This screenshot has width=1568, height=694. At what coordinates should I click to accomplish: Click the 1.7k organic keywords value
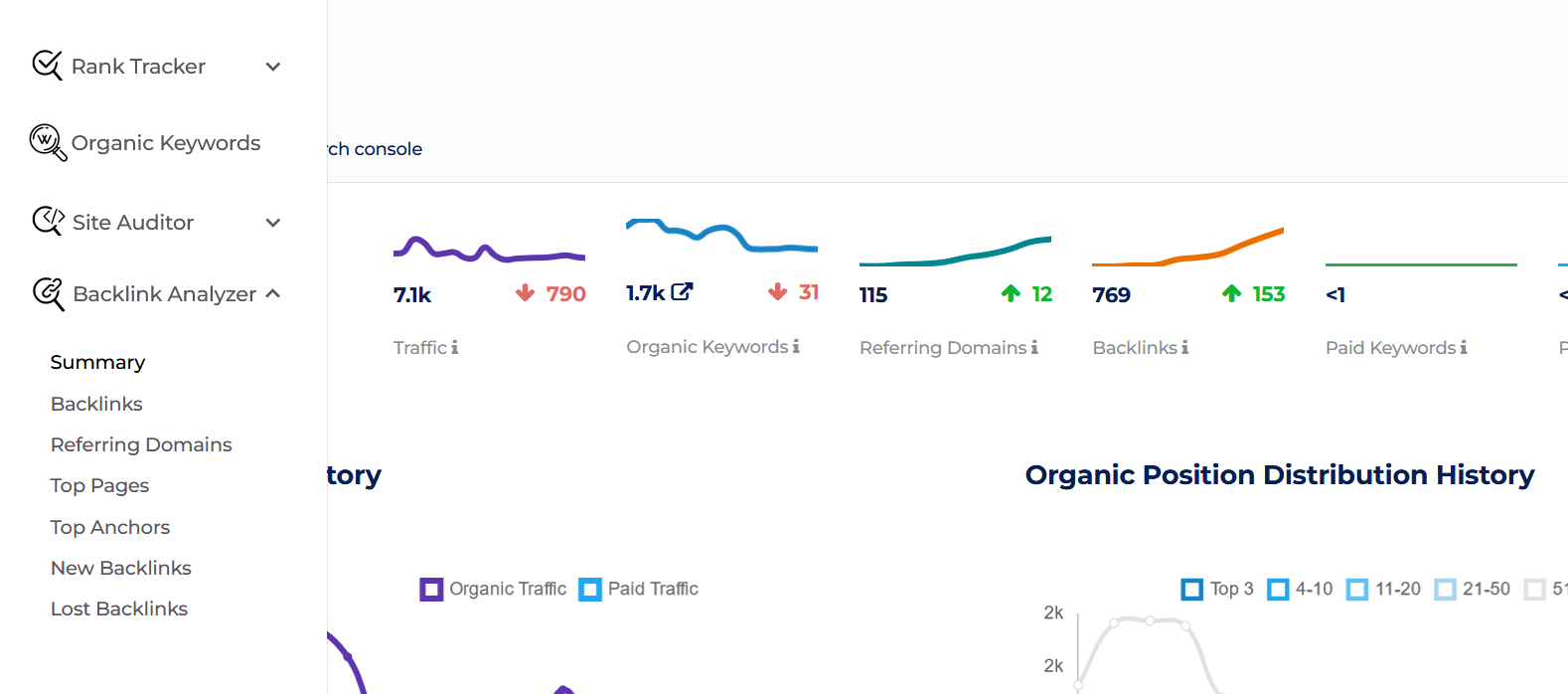pos(645,293)
